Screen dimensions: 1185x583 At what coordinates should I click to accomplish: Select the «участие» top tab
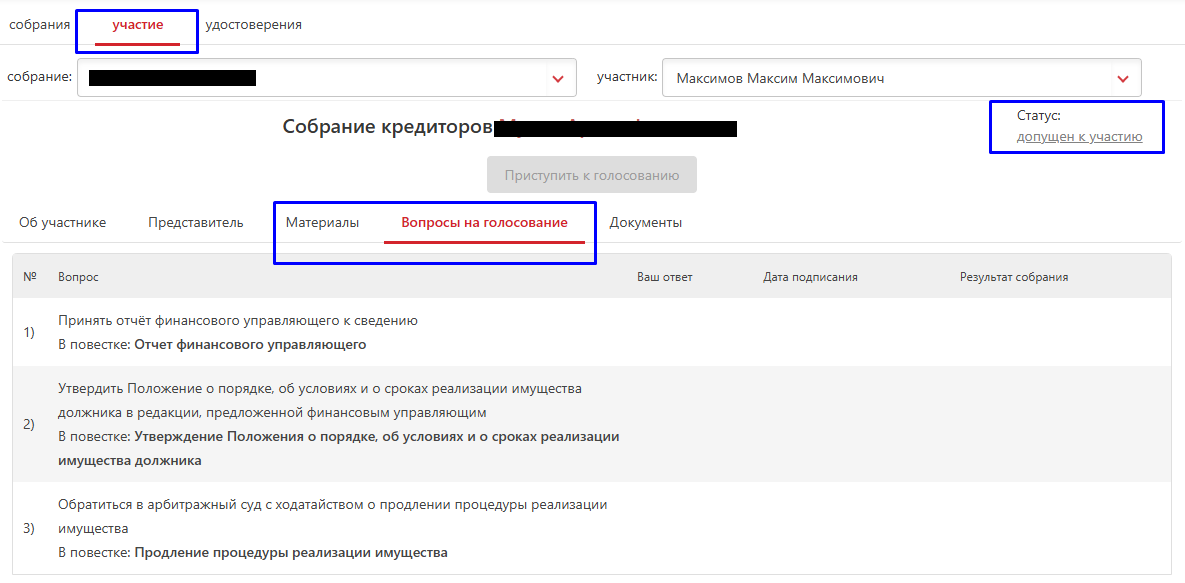pyautogui.click(x=138, y=24)
